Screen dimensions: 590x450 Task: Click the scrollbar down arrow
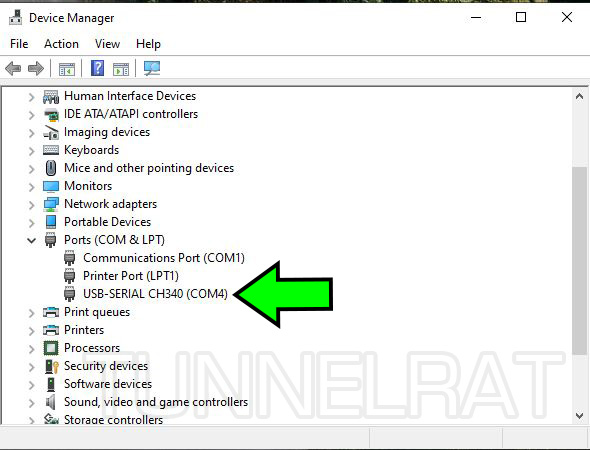(x=579, y=415)
